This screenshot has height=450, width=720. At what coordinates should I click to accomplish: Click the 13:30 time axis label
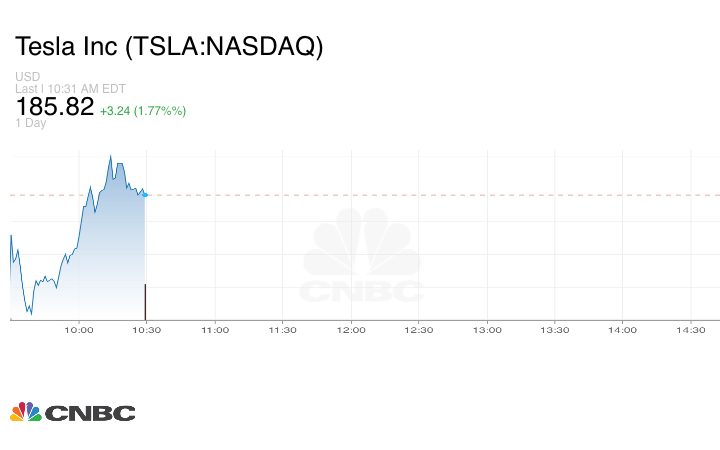click(554, 330)
